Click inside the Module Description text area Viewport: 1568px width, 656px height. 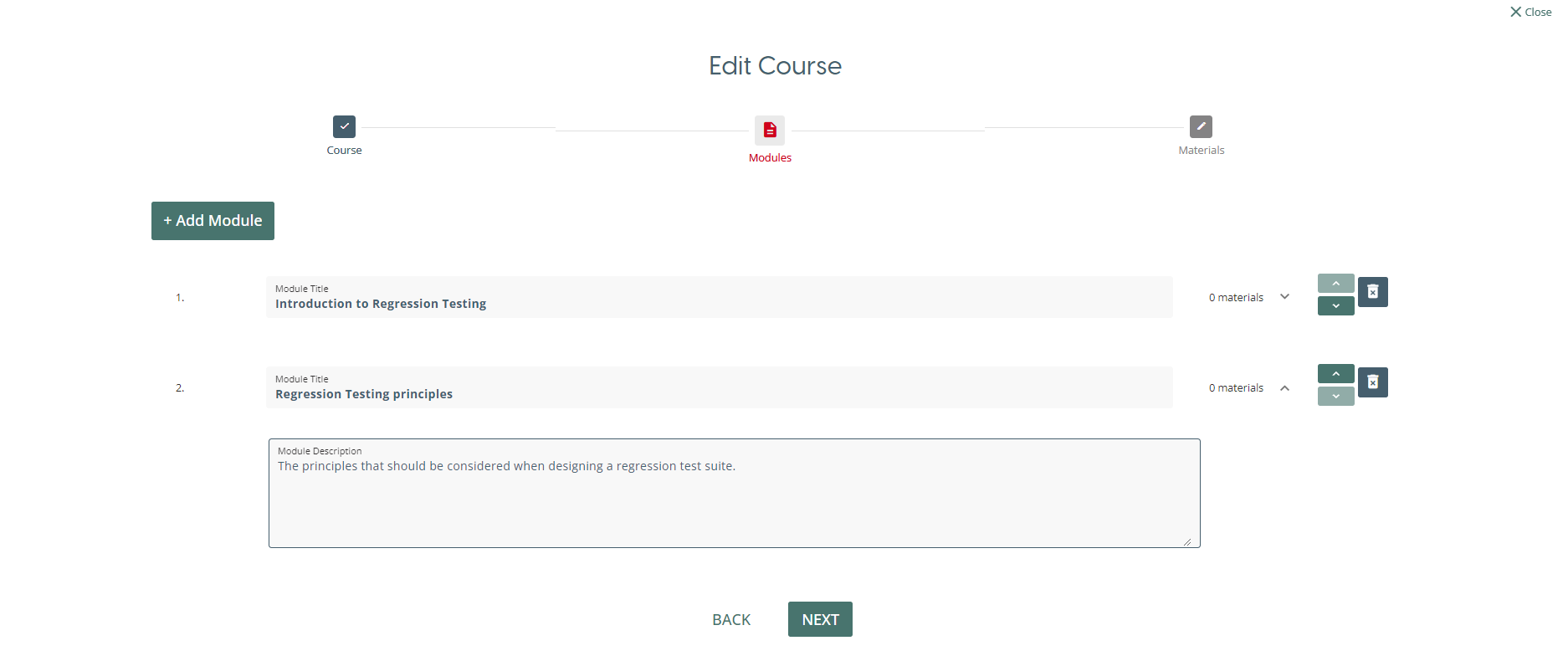[734, 502]
